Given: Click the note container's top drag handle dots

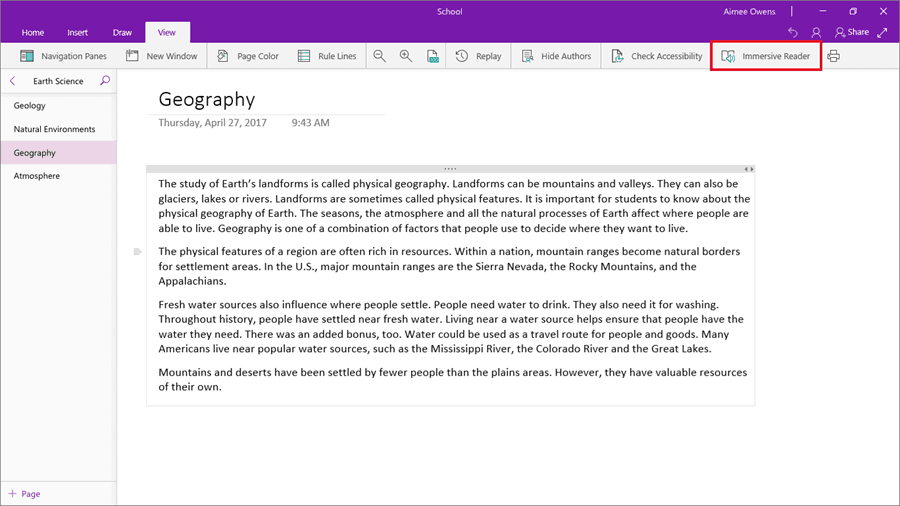Looking at the screenshot, I should click(x=450, y=169).
